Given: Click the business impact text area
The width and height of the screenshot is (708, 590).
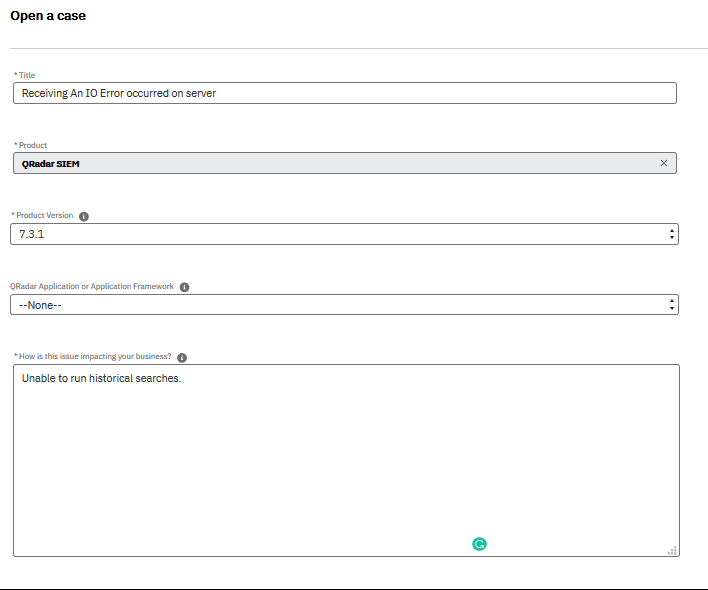Looking at the screenshot, I should (346, 460).
